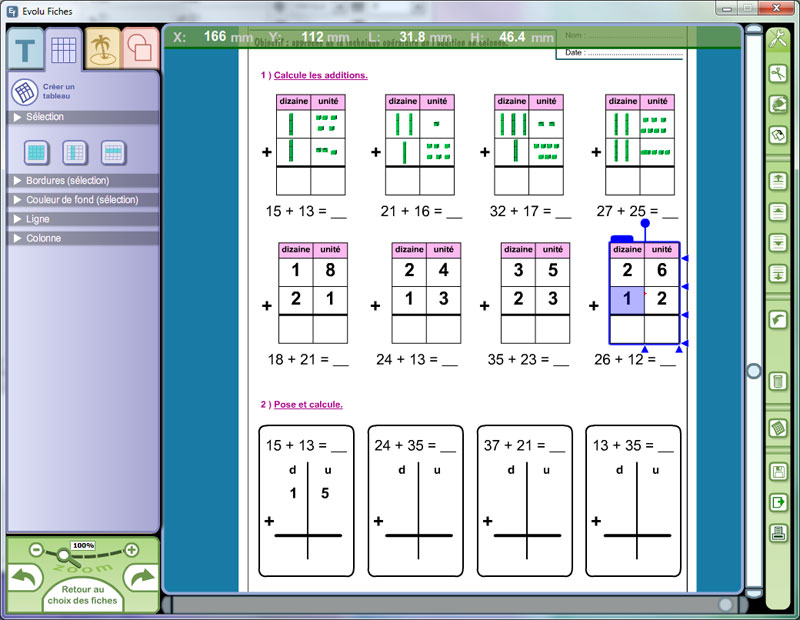Click the zoom out minus button
The width and height of the screenshot is (800, 620).
click(x=36, y=549)
